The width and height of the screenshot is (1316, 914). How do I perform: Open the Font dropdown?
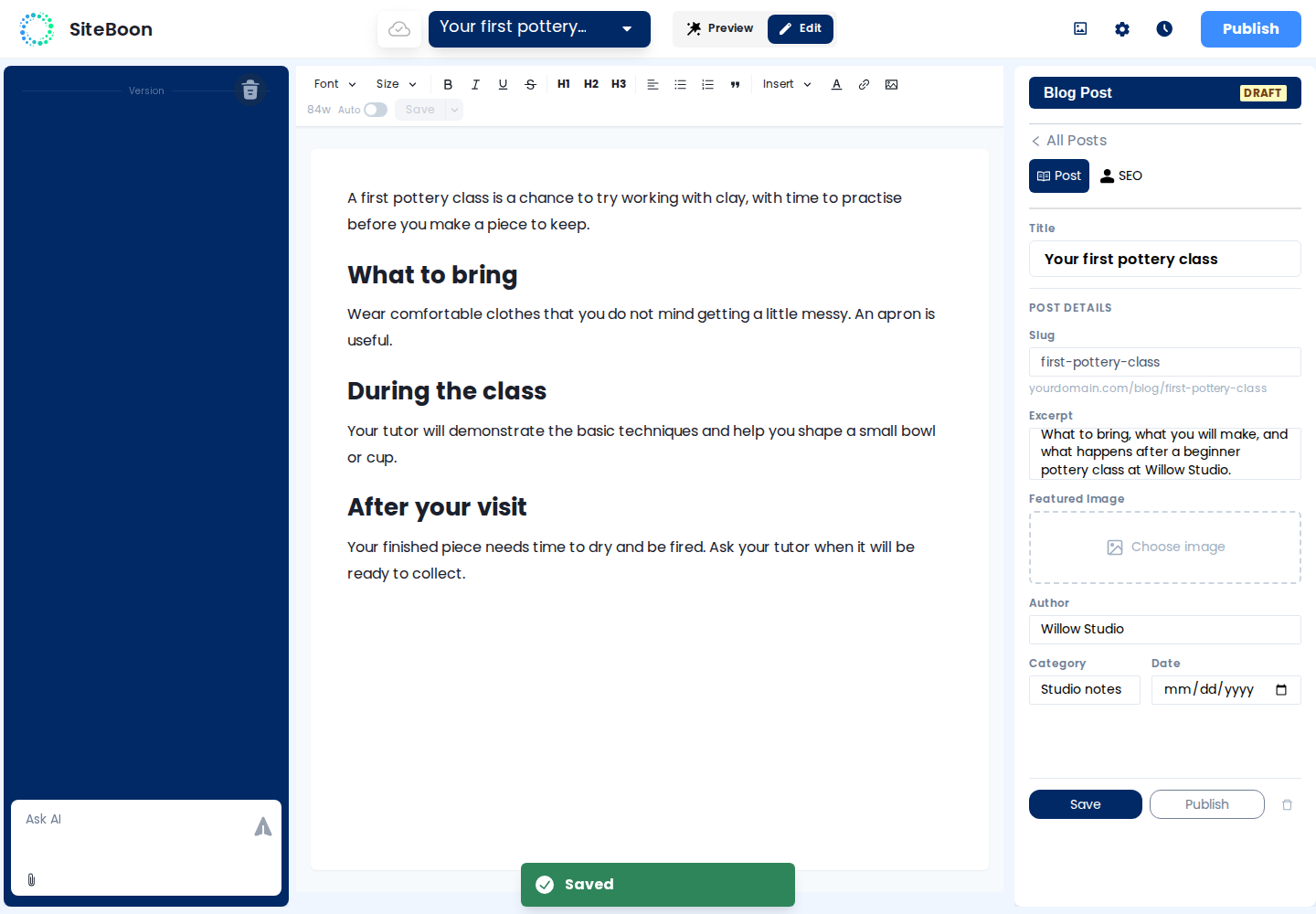click(334, 84)
